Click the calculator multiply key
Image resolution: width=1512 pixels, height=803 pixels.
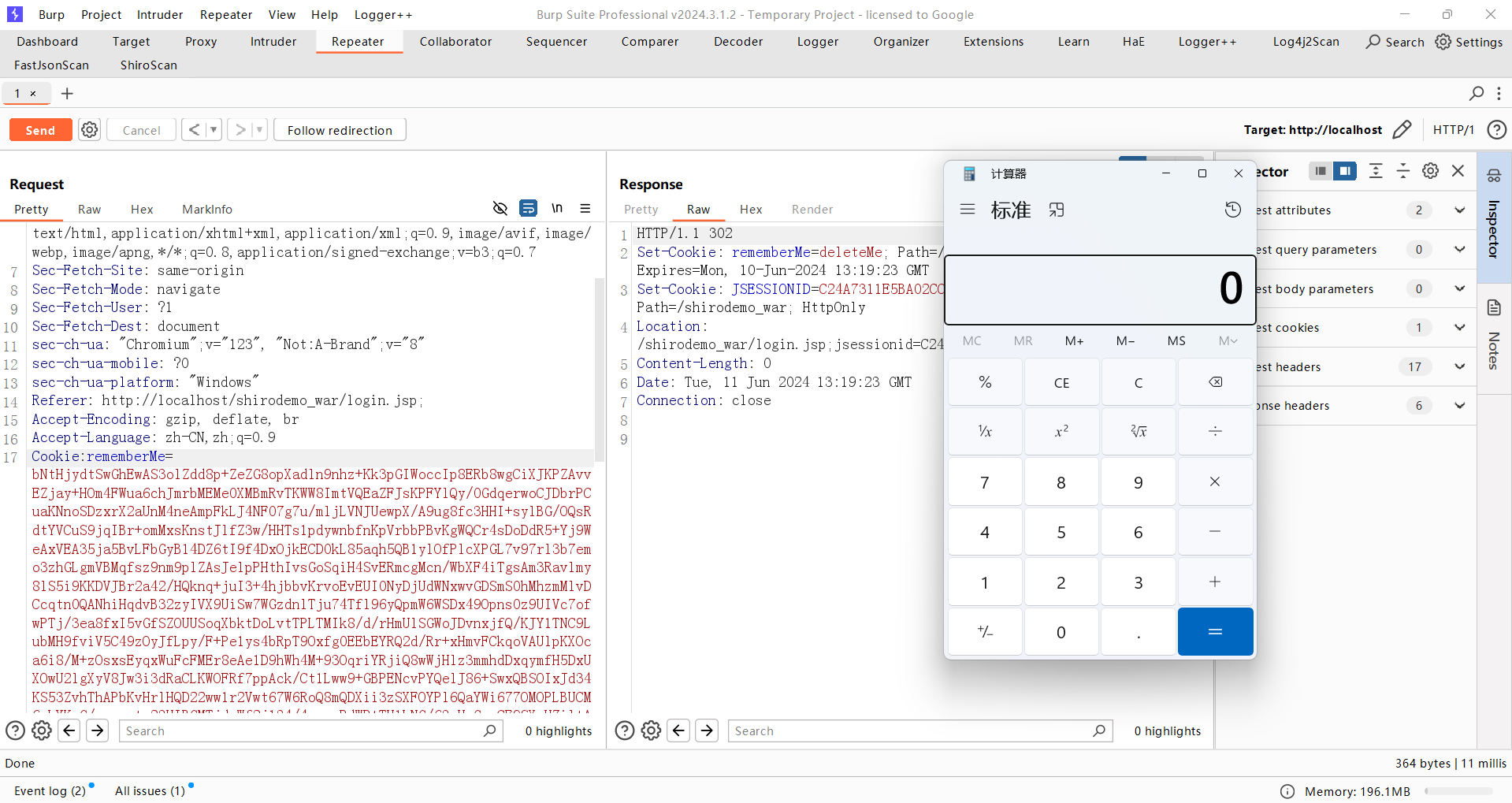(1215, 481)
